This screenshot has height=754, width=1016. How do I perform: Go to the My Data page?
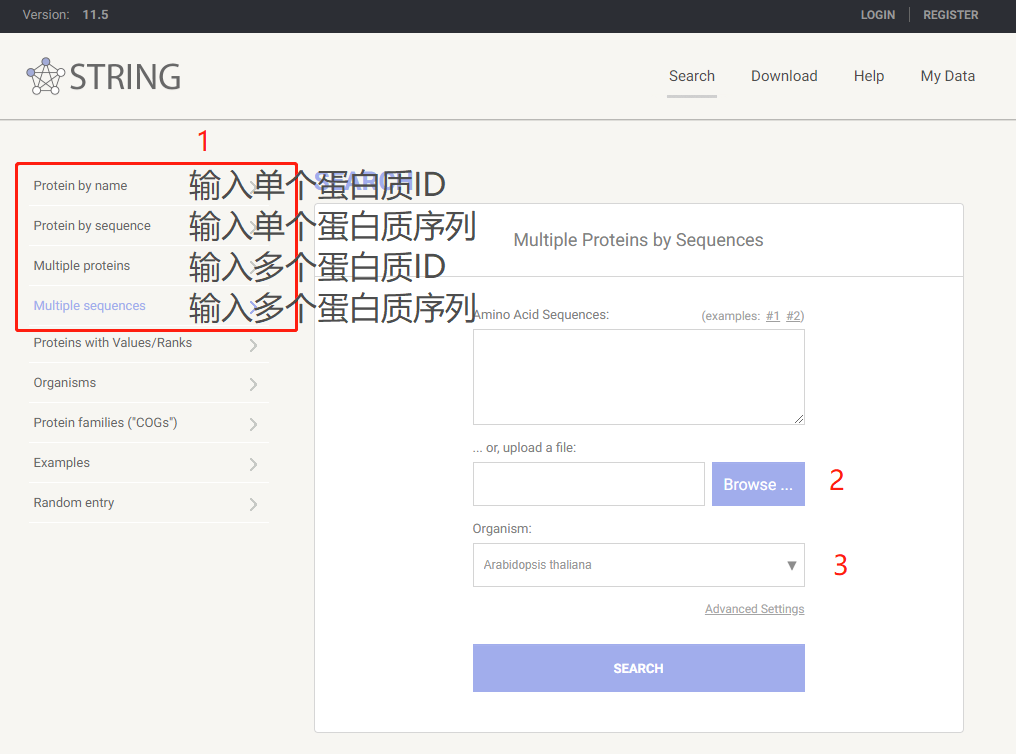947,76
